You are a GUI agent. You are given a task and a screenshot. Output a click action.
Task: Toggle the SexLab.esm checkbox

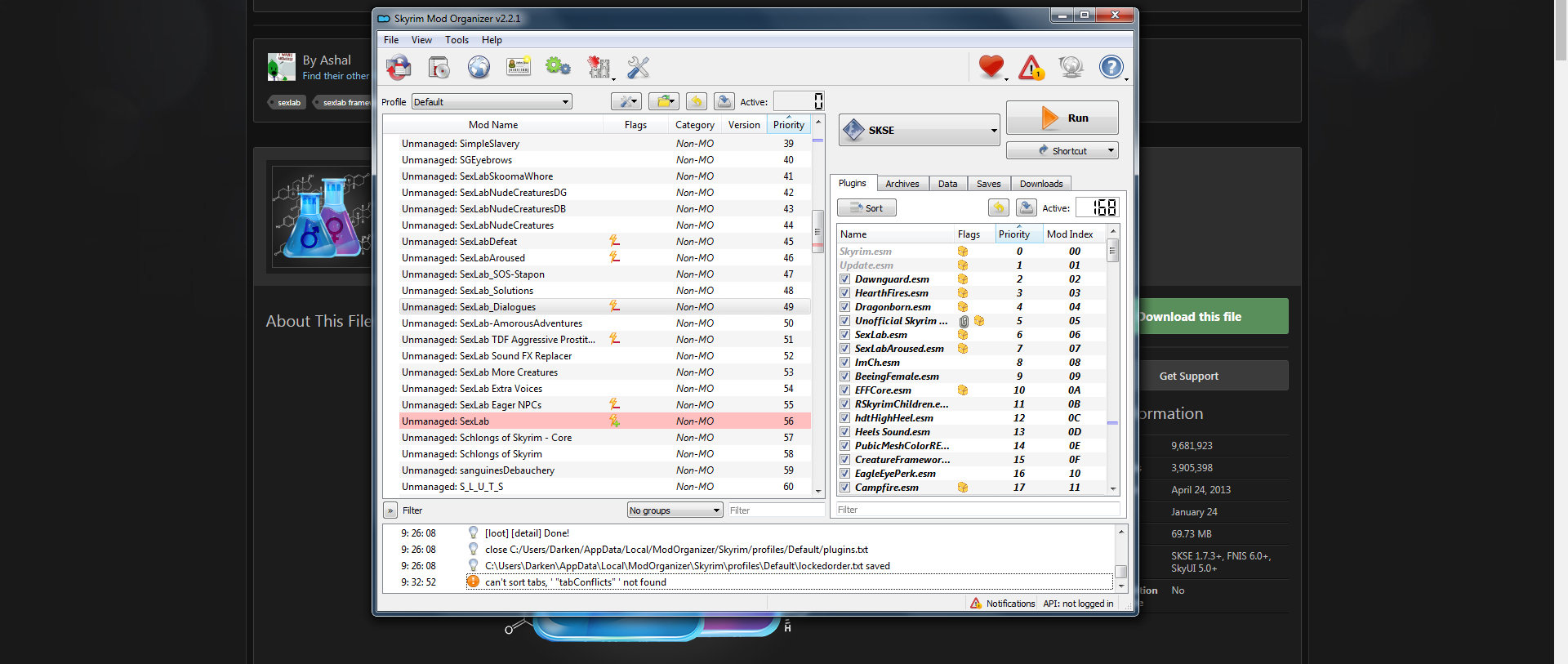click(845, 335)
